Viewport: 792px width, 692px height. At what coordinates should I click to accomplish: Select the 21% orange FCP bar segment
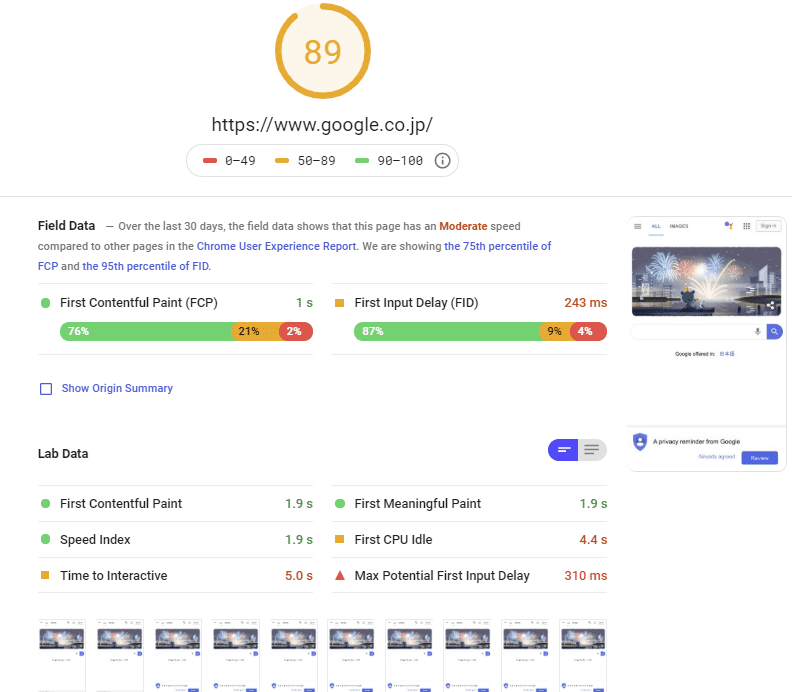click(x=255, y=331)
